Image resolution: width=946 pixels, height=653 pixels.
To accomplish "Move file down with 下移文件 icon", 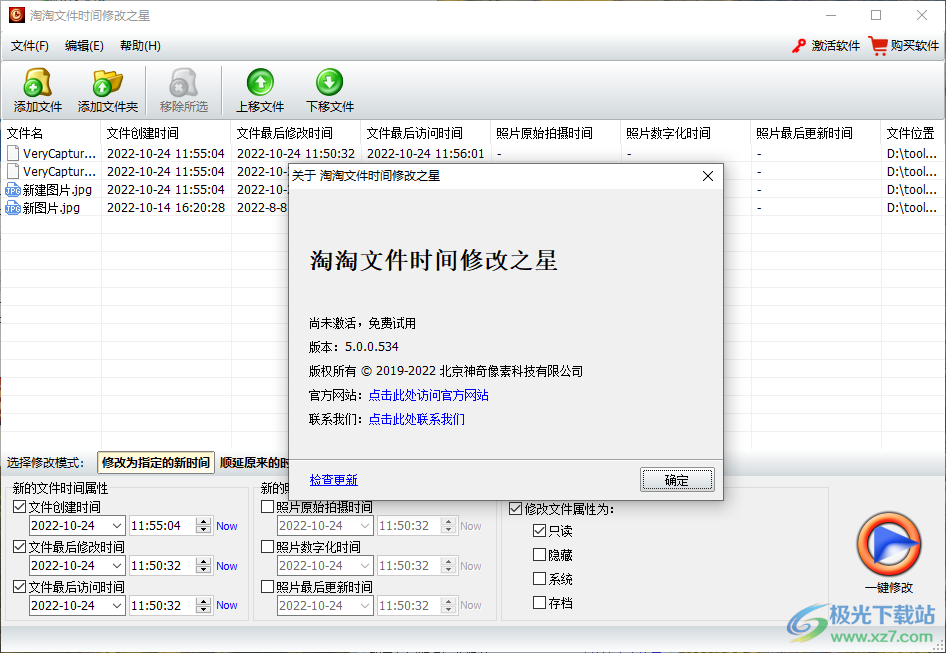I will point(329,82).
